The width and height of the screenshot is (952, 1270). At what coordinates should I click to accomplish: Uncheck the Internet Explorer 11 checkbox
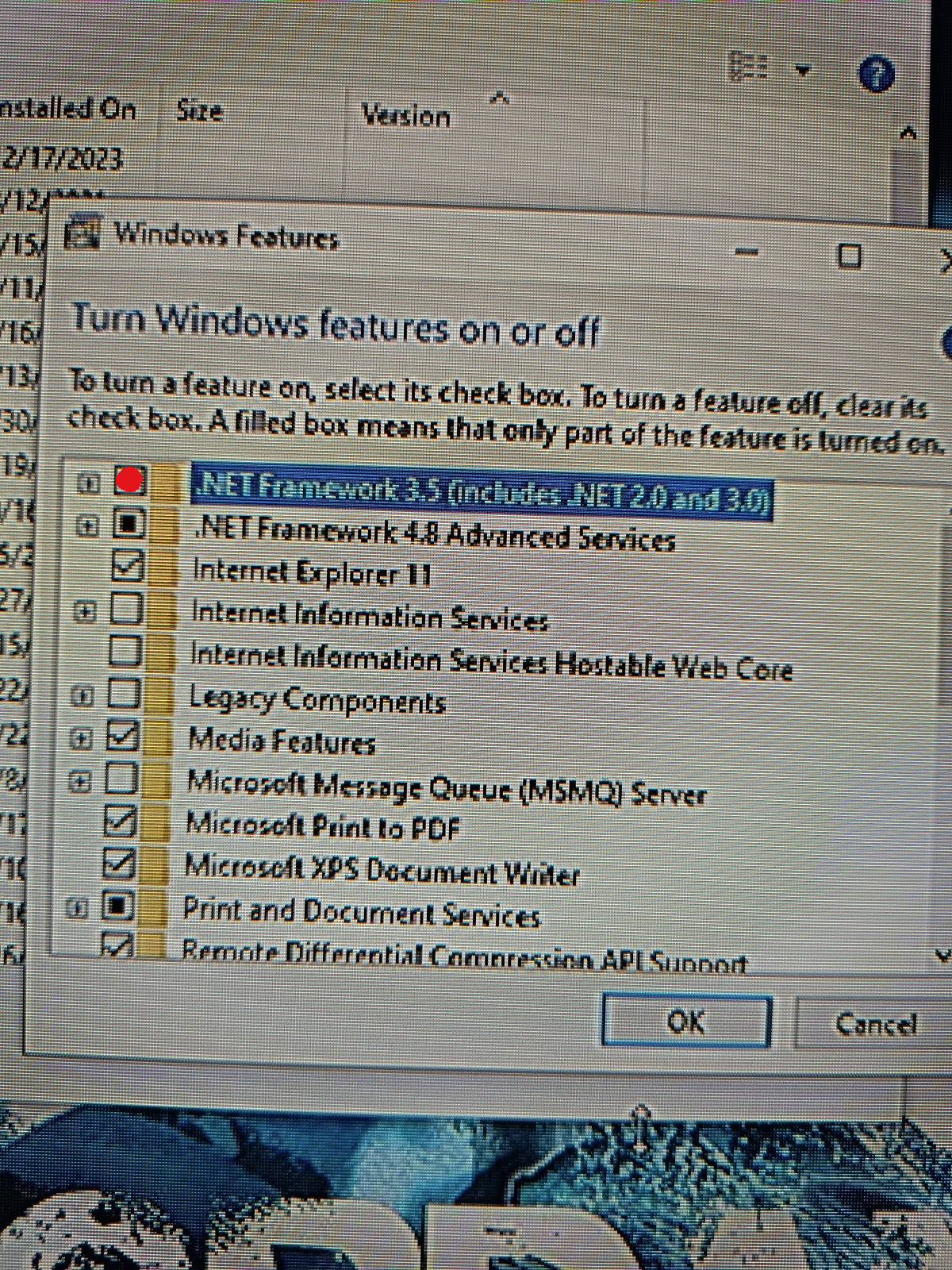pos(127,566)
